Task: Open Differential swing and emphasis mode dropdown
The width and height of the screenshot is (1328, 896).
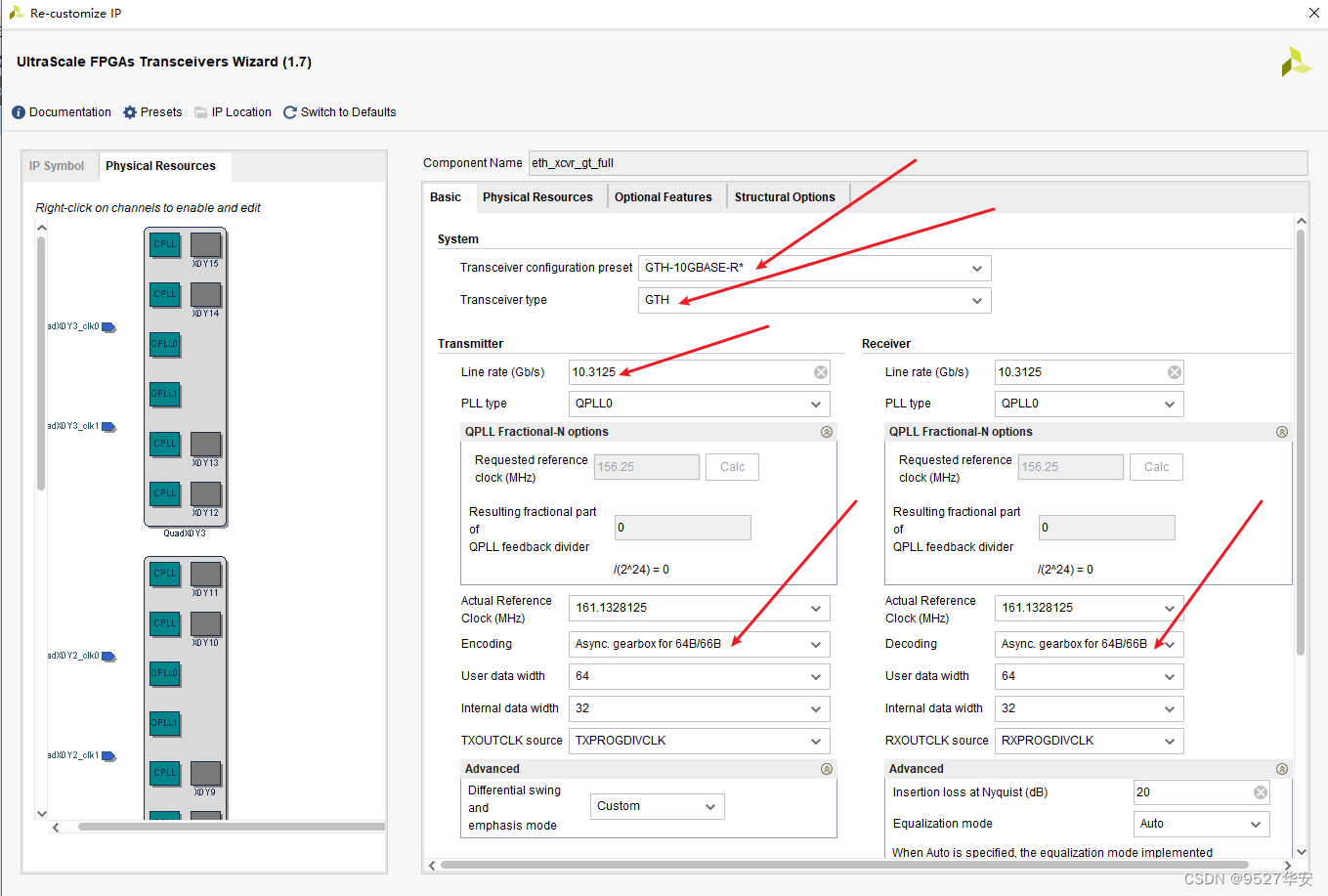Action: click(658, 806)
